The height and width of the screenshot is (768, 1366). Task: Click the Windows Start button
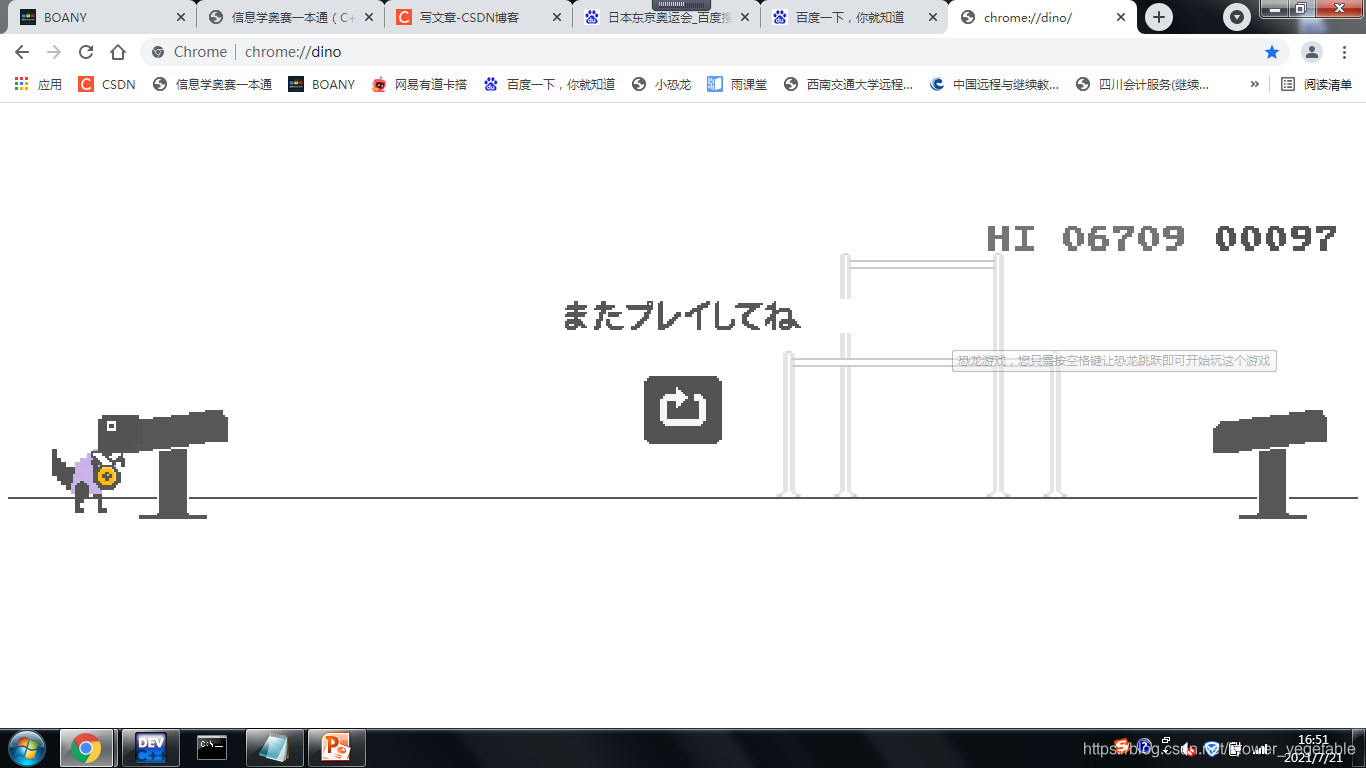coord(26,748)
